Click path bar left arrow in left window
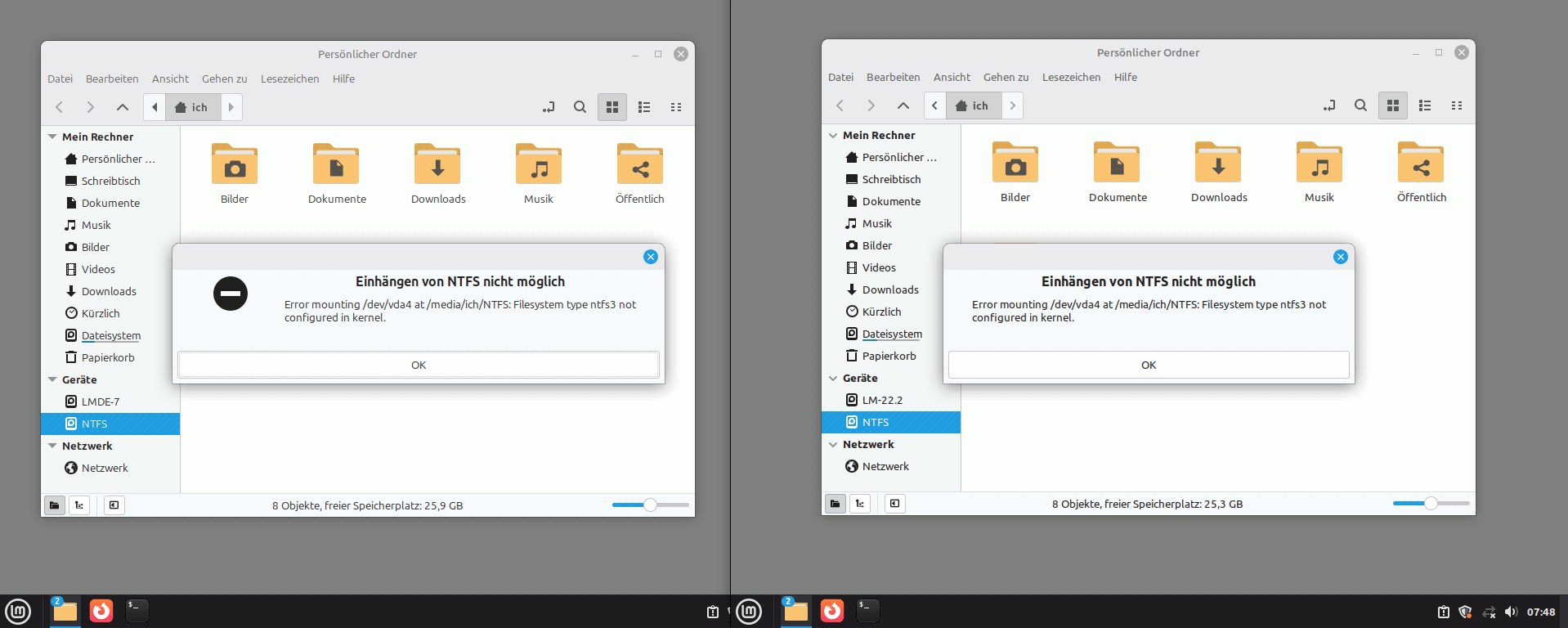Image resolution: width=1568 pixels, height=628 pixels. [x=155, y=107]
